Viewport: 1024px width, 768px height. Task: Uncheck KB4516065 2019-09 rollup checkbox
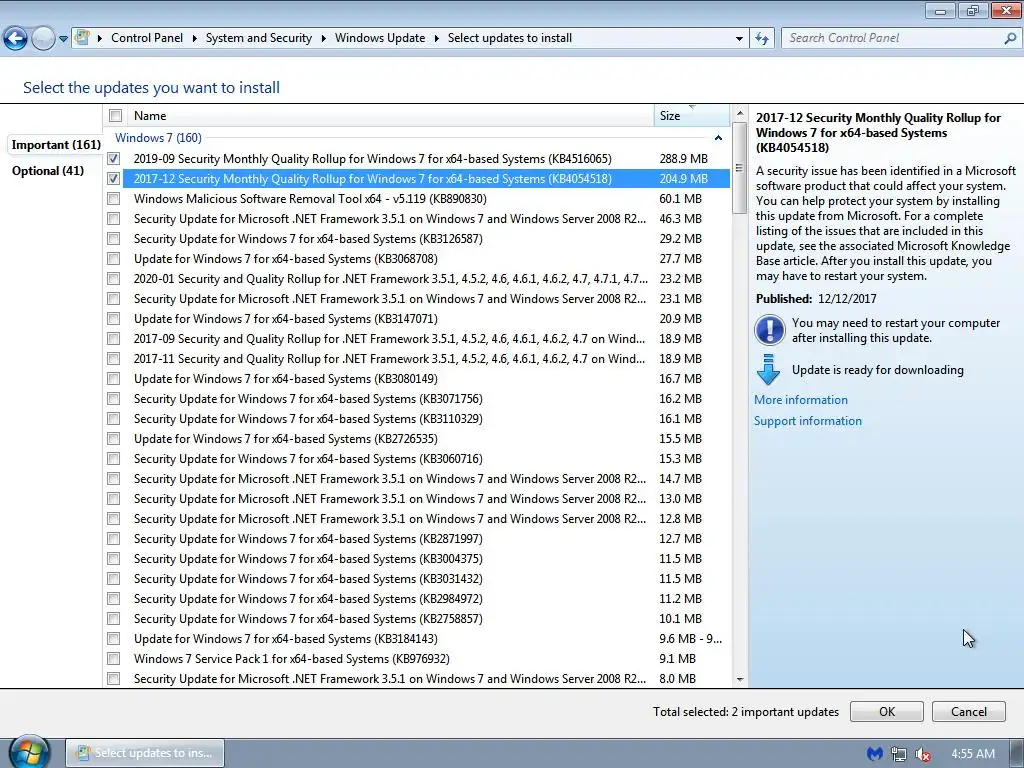[x=114, y=159]
